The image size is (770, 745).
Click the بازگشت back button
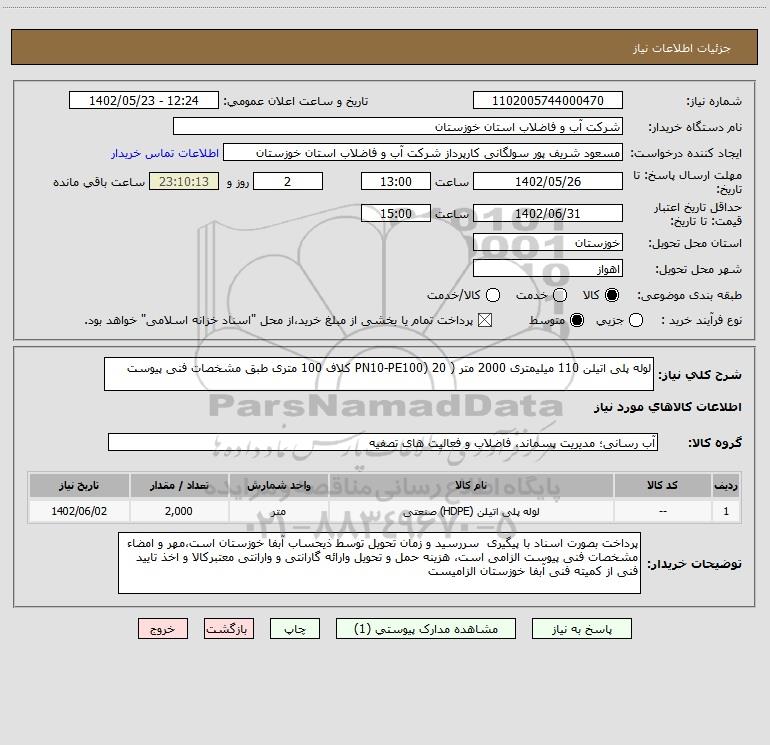229,629
